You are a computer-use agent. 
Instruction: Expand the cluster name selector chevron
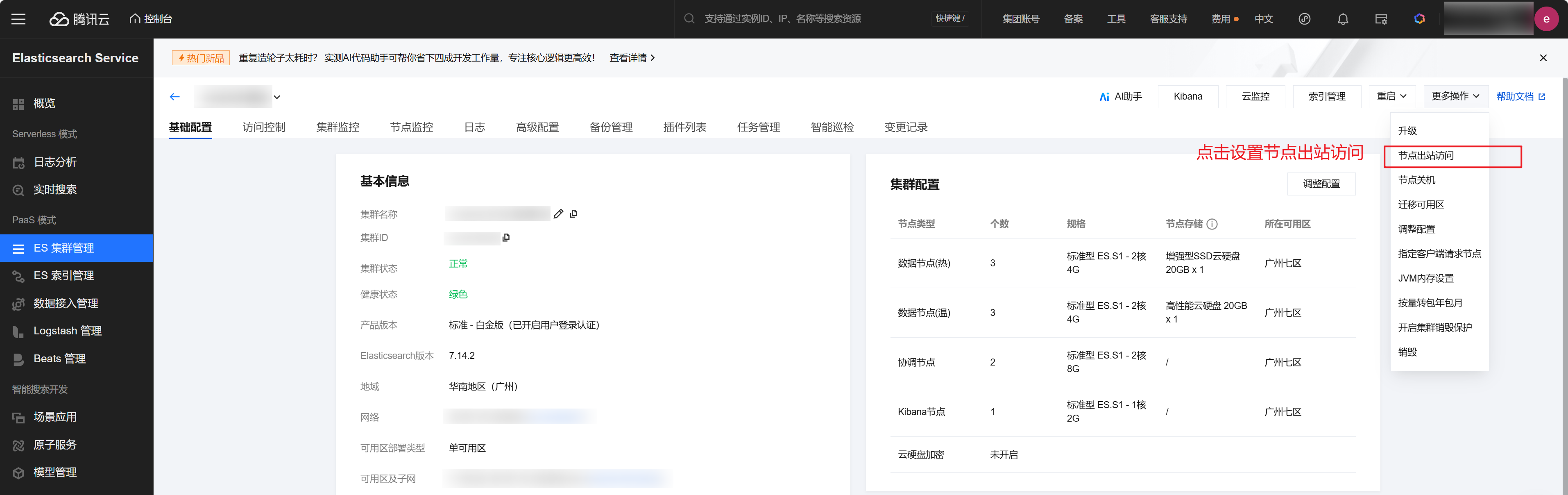tap(277, 97)
